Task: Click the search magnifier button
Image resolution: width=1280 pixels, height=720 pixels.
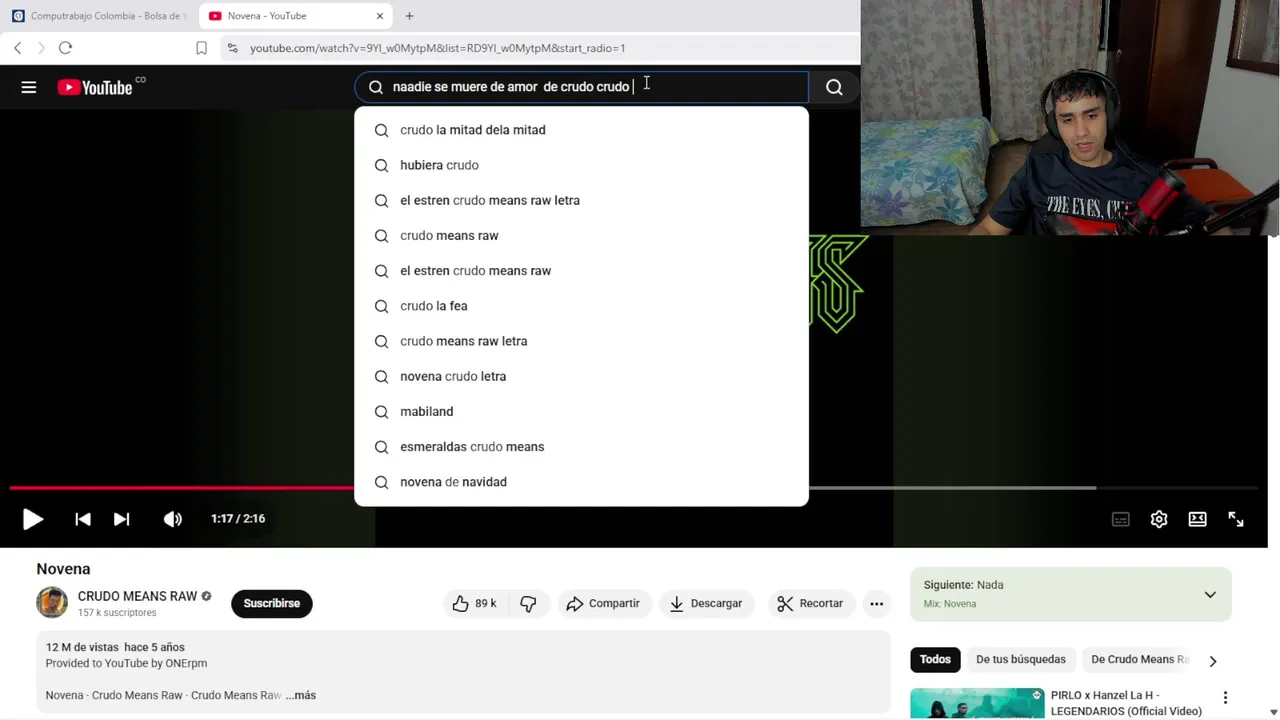Action: (x=834, y=87)
